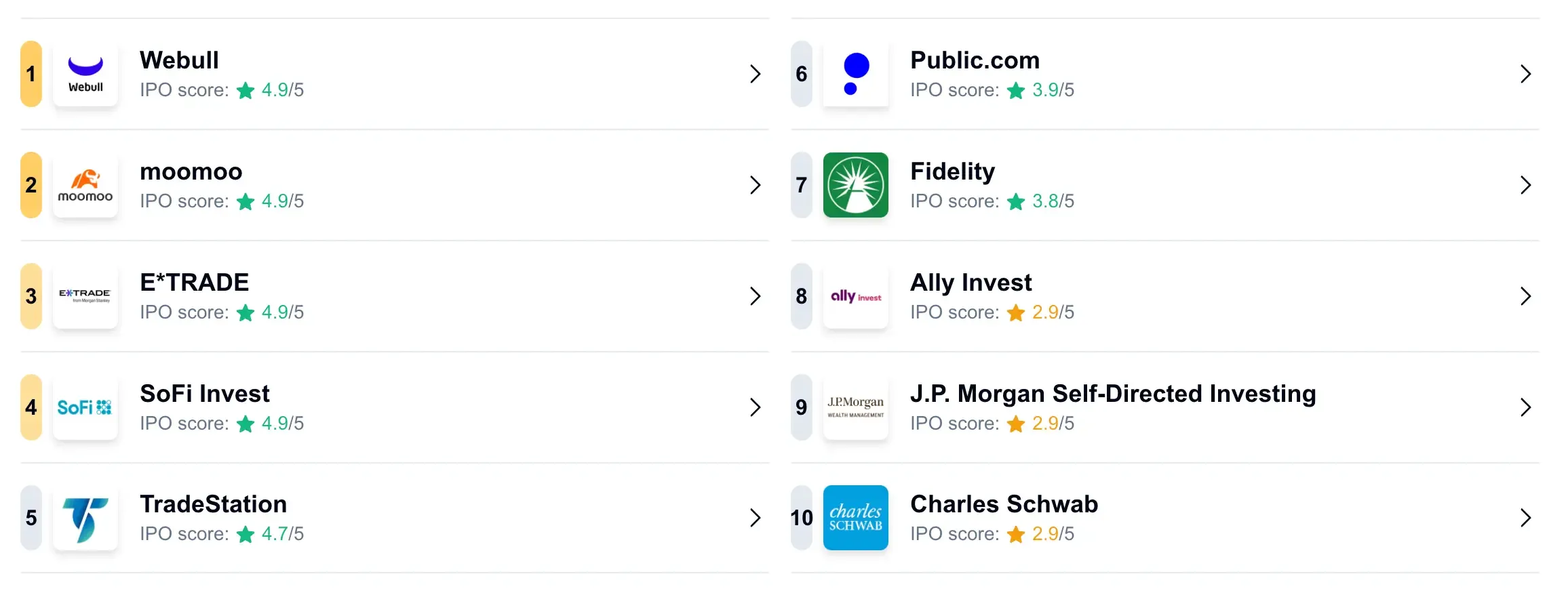Click the E*TRADE logo

(85, 296)
